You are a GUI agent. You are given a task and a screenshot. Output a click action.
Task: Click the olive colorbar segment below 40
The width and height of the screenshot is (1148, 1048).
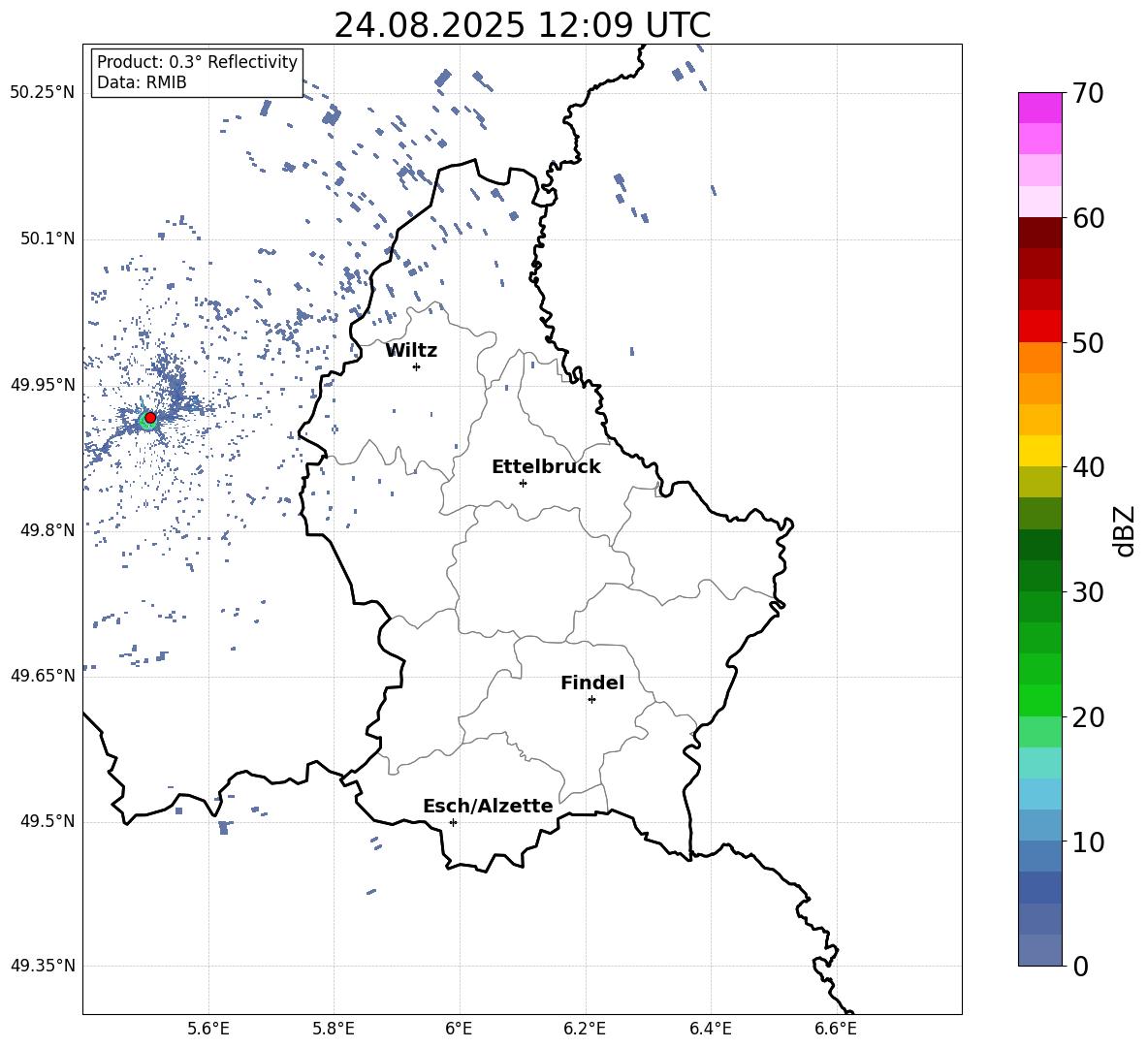(1040, 482)
